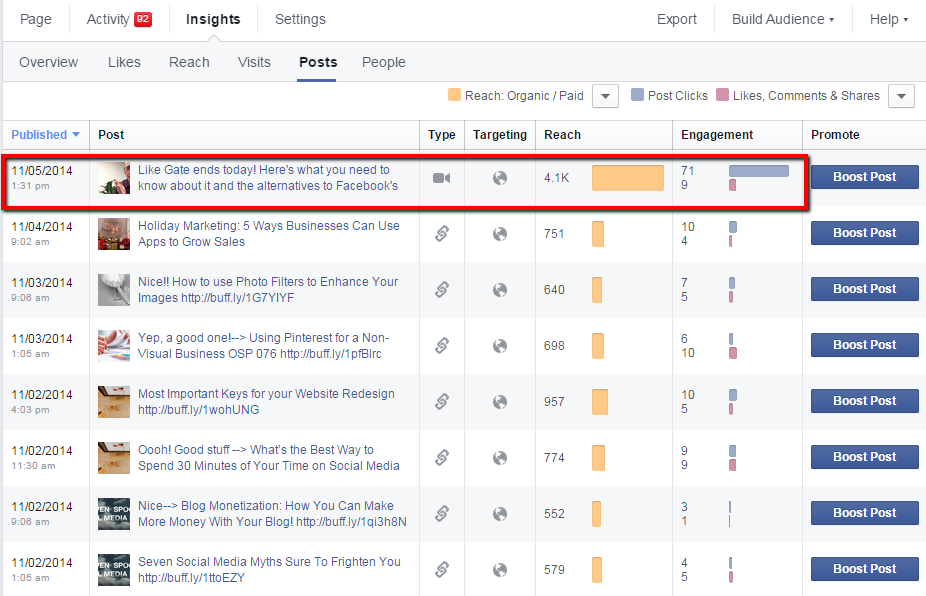
Task: Click the globe targeting icon for Photo Filters post
Action: point(500,290)
